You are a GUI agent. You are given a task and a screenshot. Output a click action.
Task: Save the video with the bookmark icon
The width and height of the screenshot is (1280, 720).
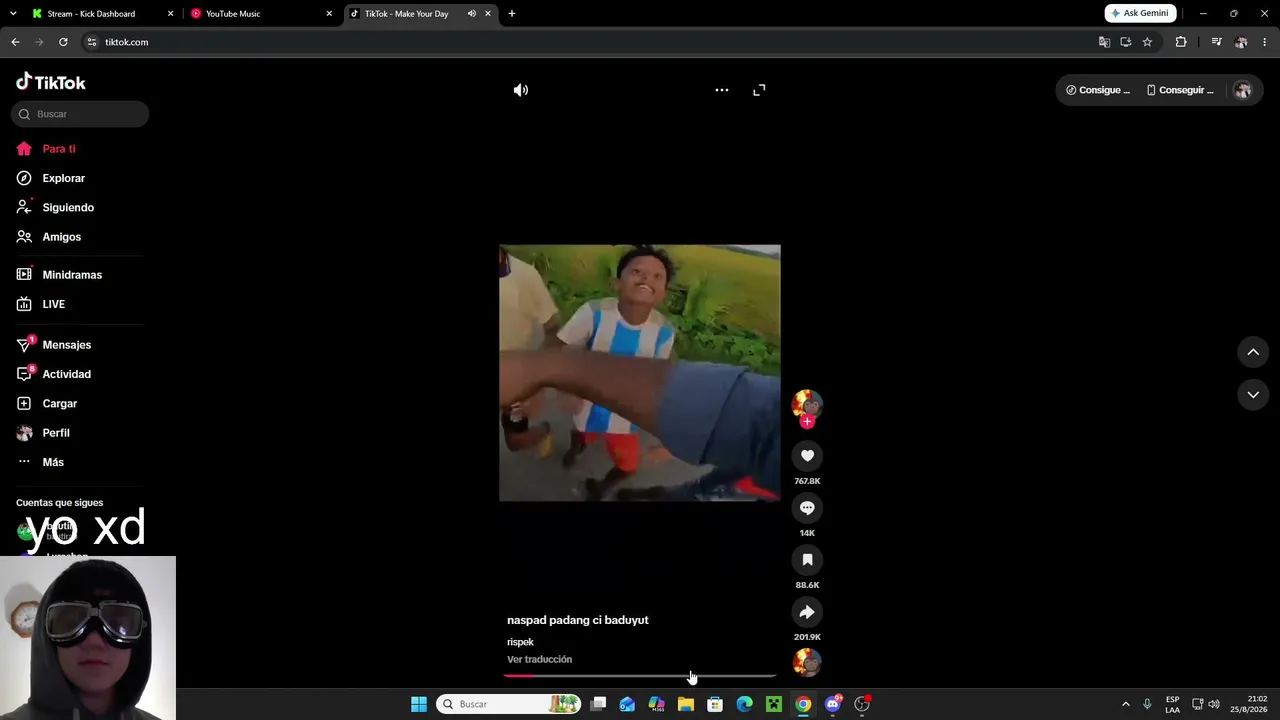807,560
